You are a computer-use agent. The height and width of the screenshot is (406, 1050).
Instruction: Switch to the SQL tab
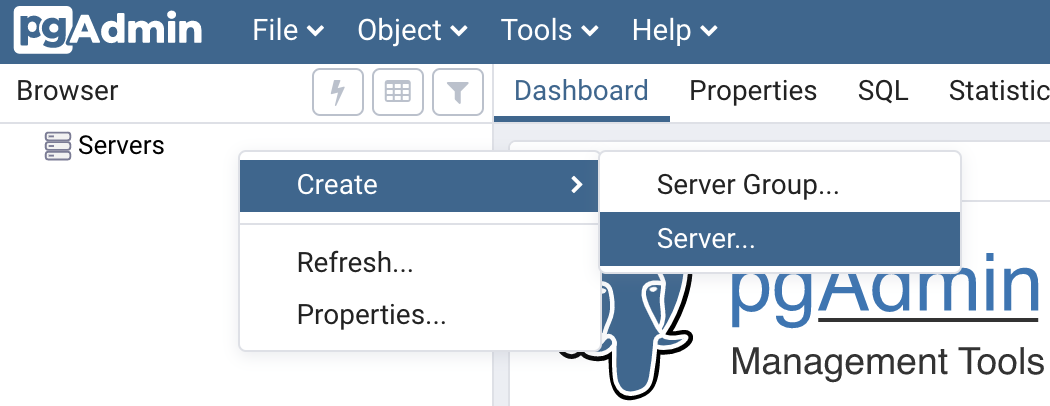point(883,91)
